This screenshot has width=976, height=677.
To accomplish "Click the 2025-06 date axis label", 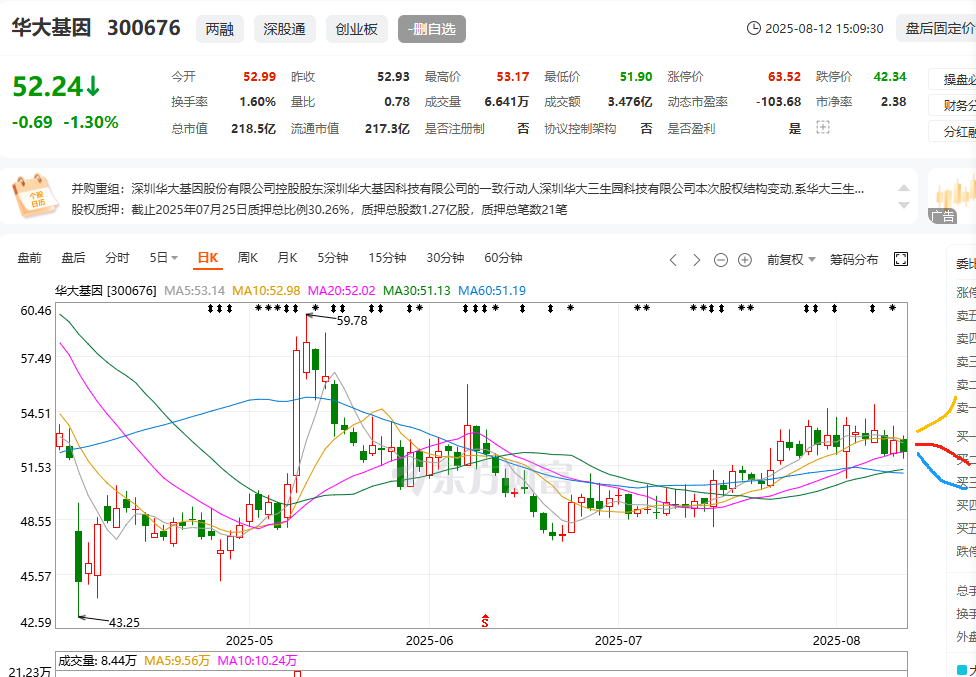I will click(x=429, y=640).
